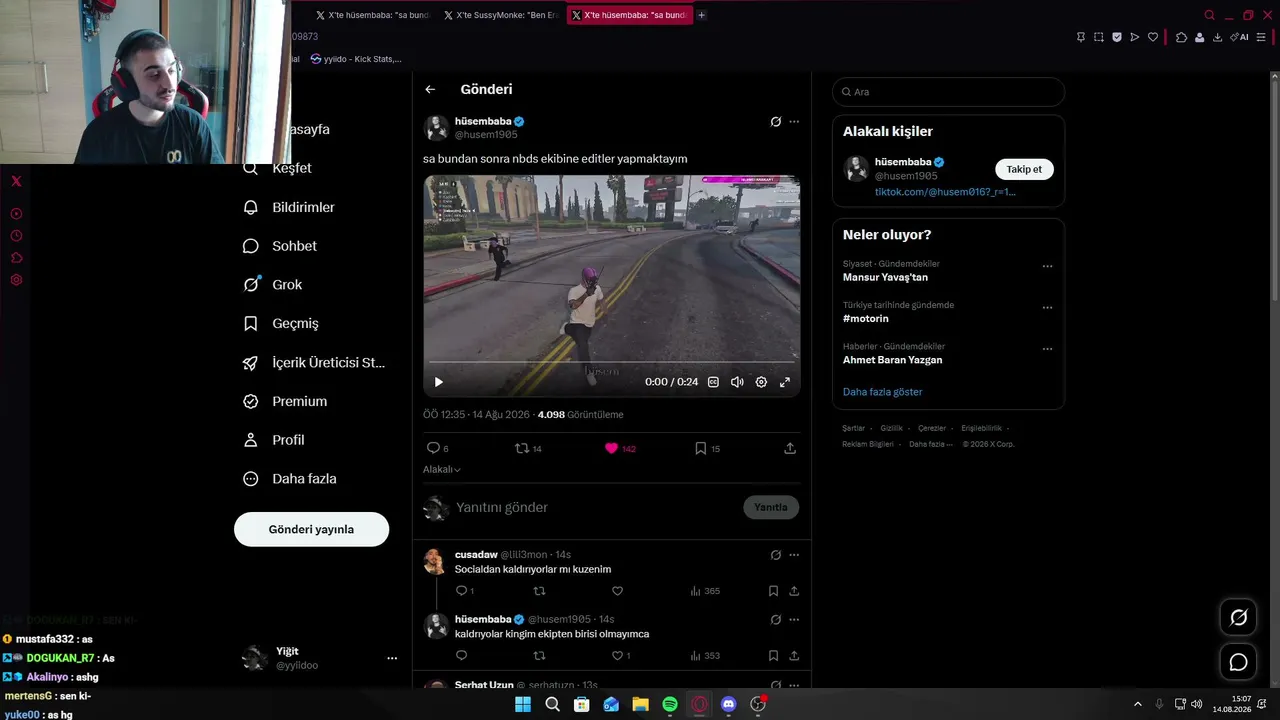Click the Gönderi yayınla button

pos(311,529)
